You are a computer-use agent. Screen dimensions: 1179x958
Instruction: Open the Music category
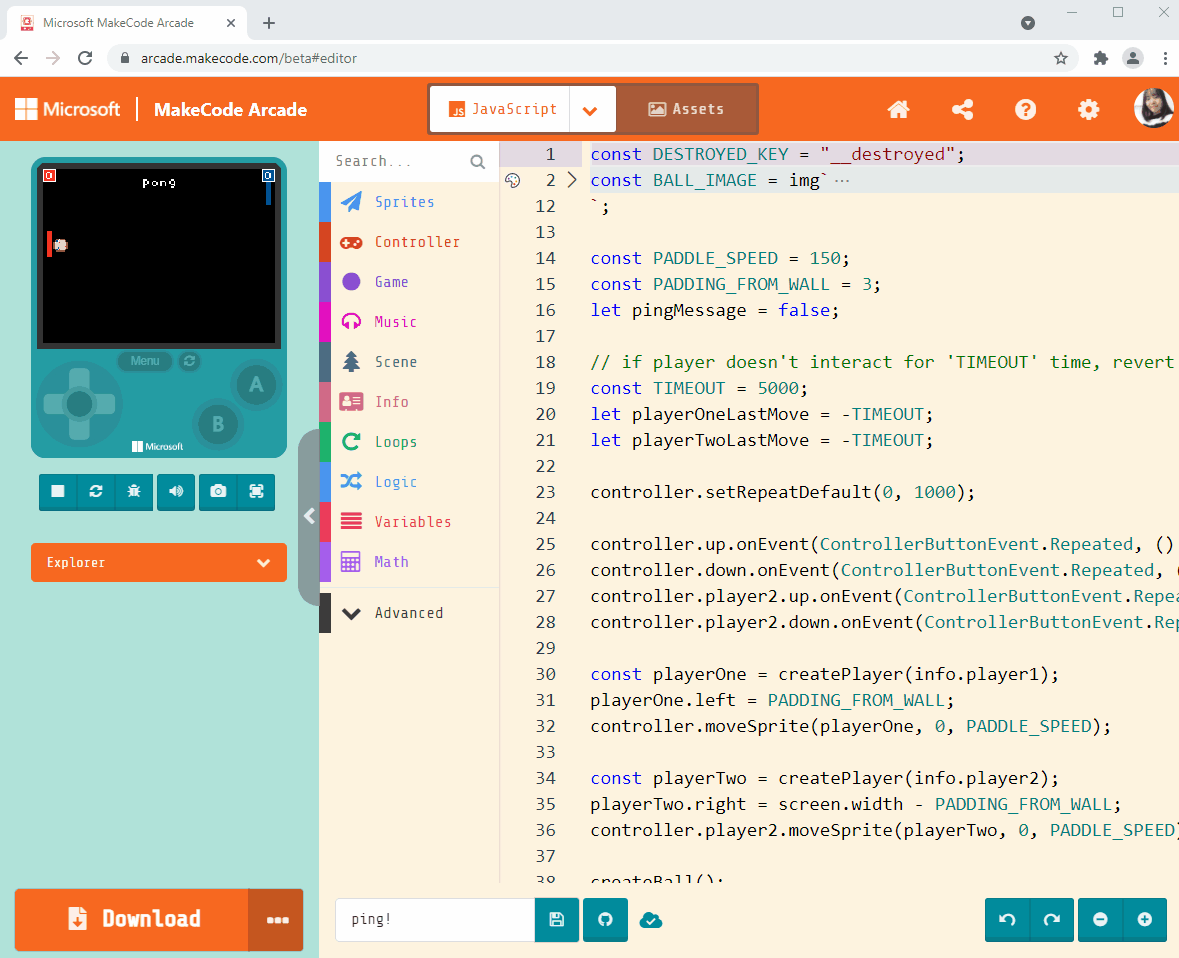(x=409, y=322)
